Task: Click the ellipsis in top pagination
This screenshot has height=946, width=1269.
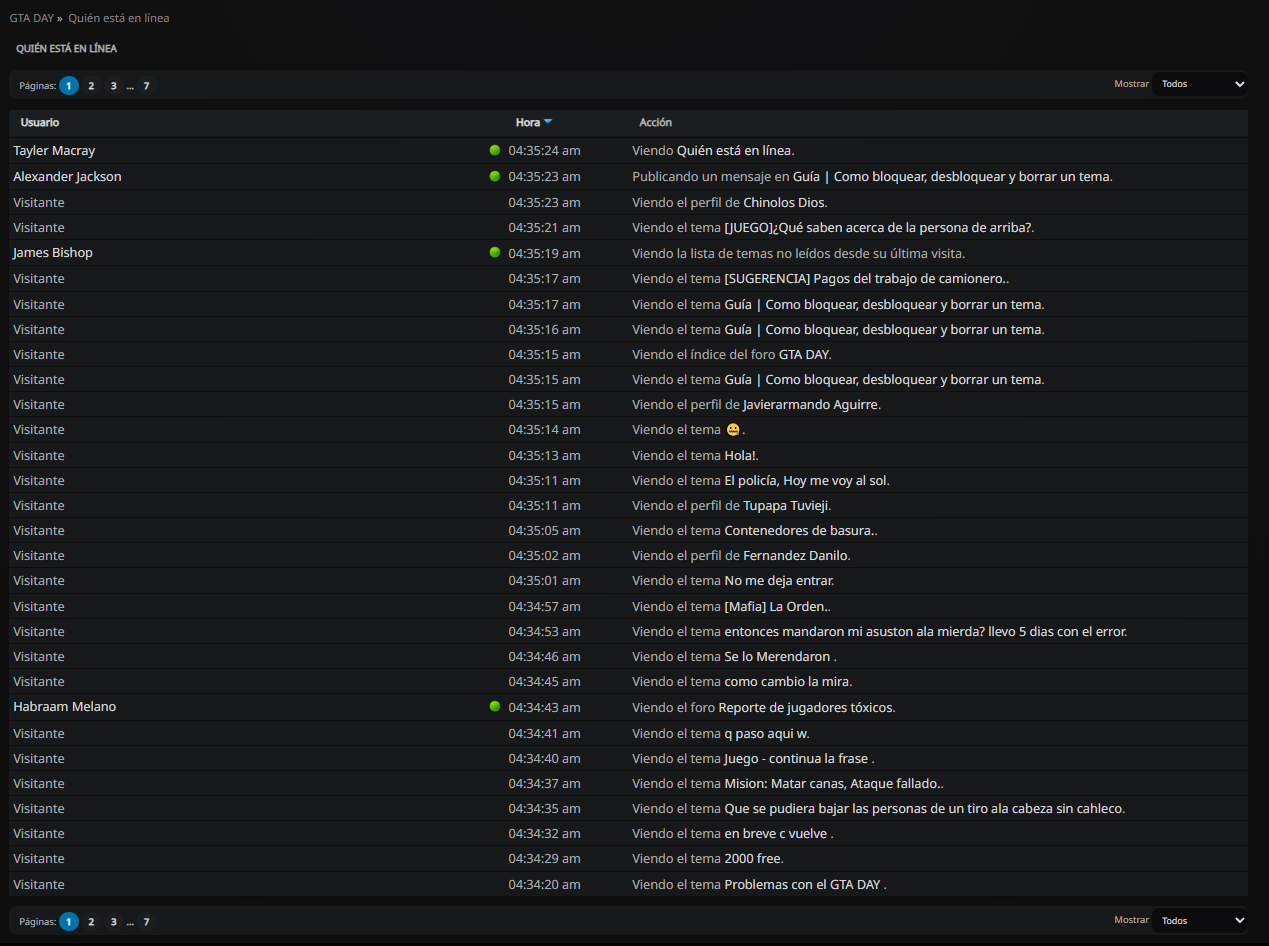Action: tap(130, 86)
